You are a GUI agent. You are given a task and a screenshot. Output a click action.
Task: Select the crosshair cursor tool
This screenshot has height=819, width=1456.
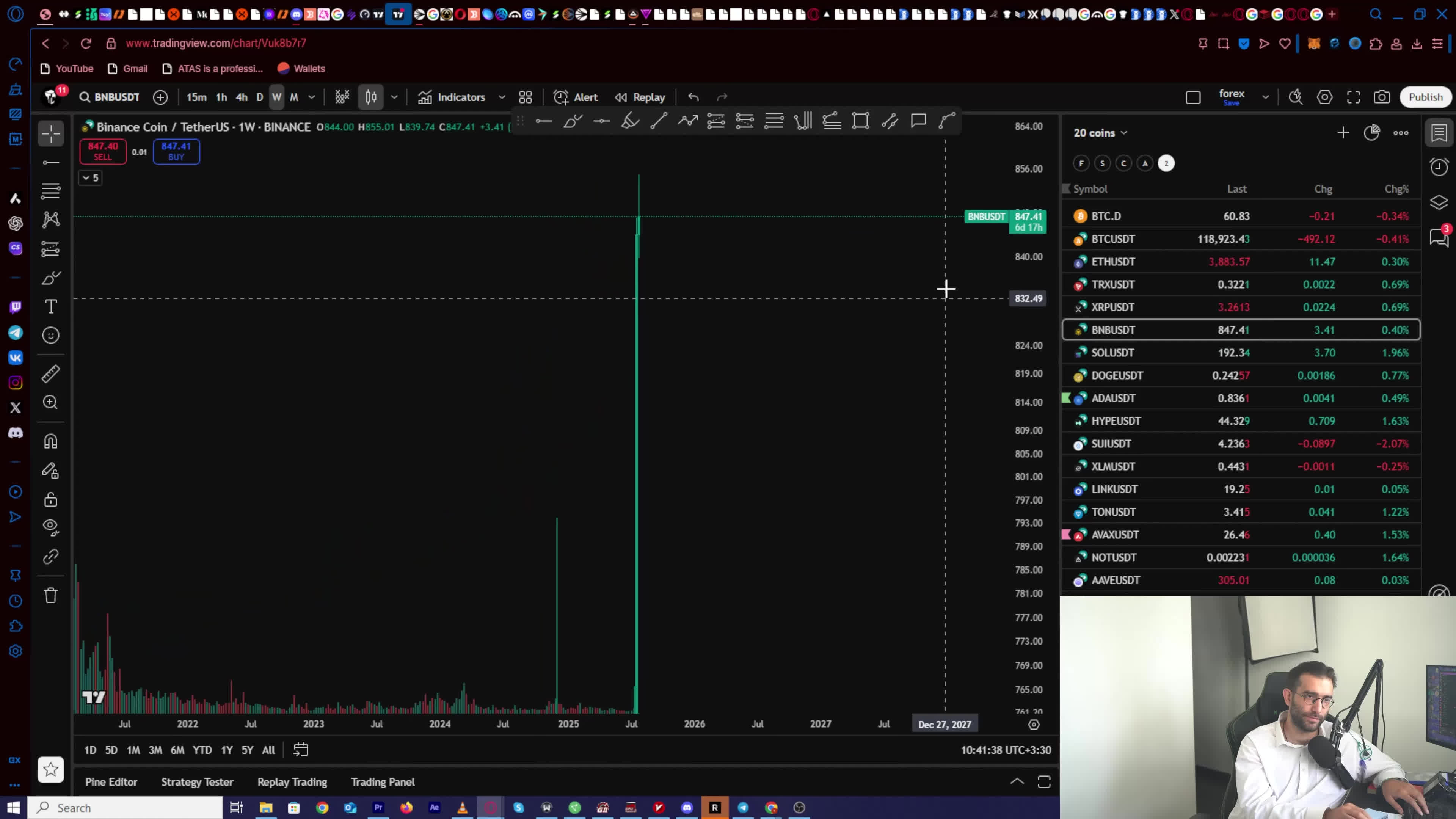click(x=51, y=134)
